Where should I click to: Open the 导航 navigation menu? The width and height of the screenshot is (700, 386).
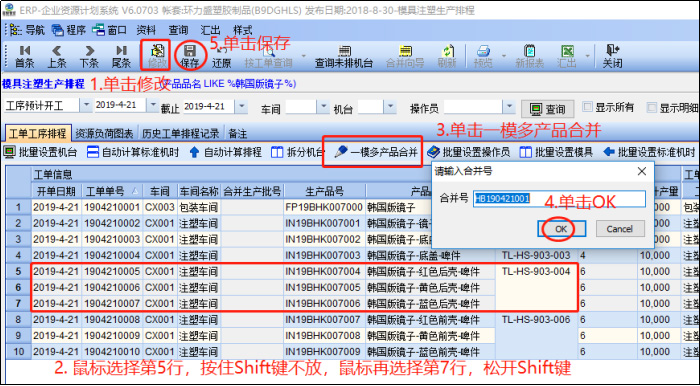pos(28,30)
